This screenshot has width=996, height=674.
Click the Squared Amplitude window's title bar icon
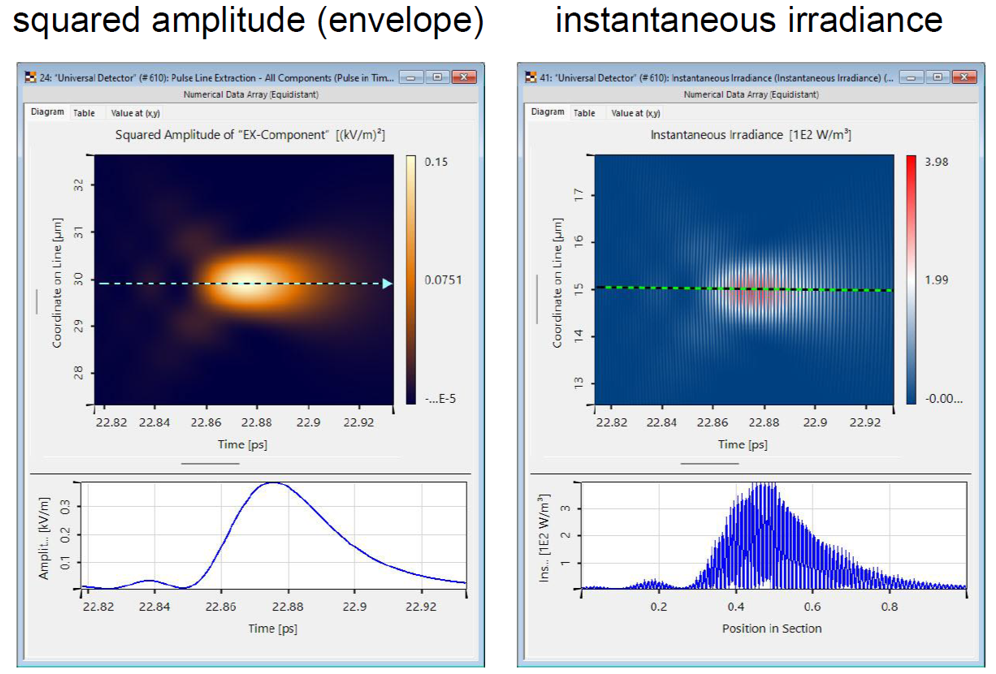tap(30, 76)
